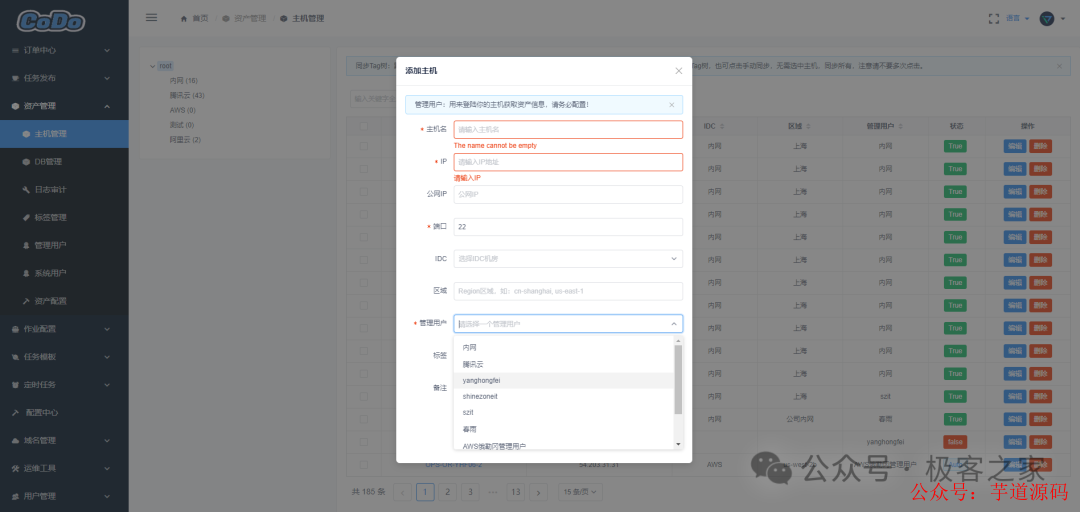Viewport: 1080px width, 512px height.
Task: Expand the 任务发布 sidebar menu
Action: (64, 78)
